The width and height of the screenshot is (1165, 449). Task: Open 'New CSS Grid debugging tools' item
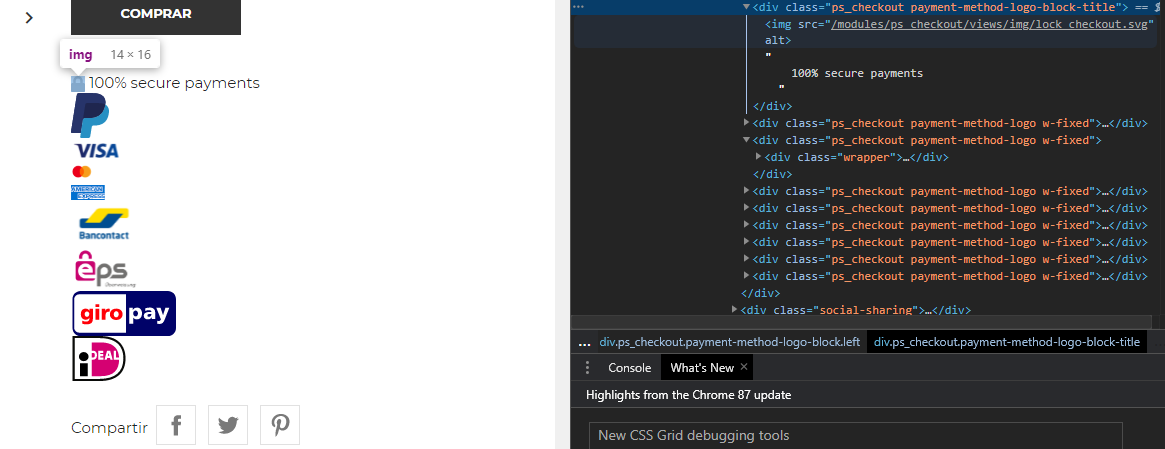pos(855,436)
